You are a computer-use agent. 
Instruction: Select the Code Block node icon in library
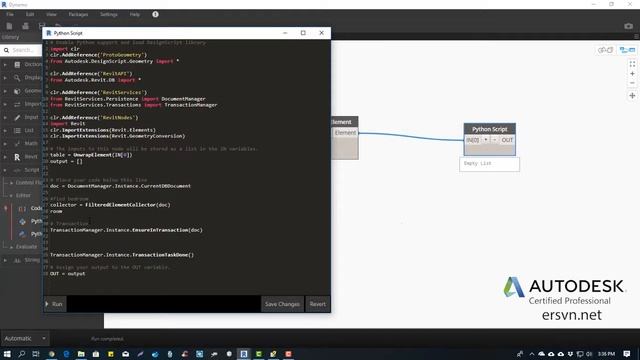[x=22, y=209]
